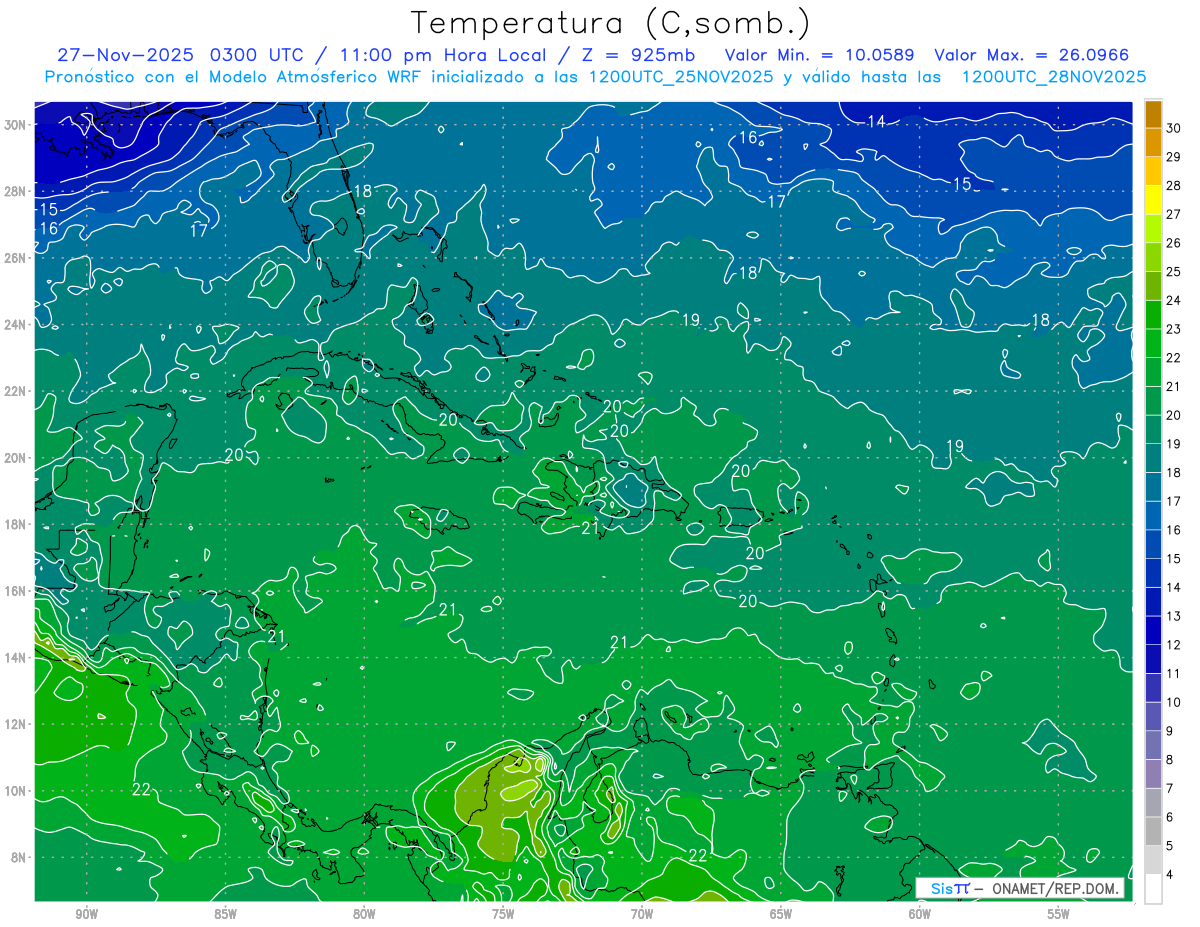1200x927 pixels.
Task: Click the "Valor Max. = 26.0966" value
Action: [x=1030, y=55]
